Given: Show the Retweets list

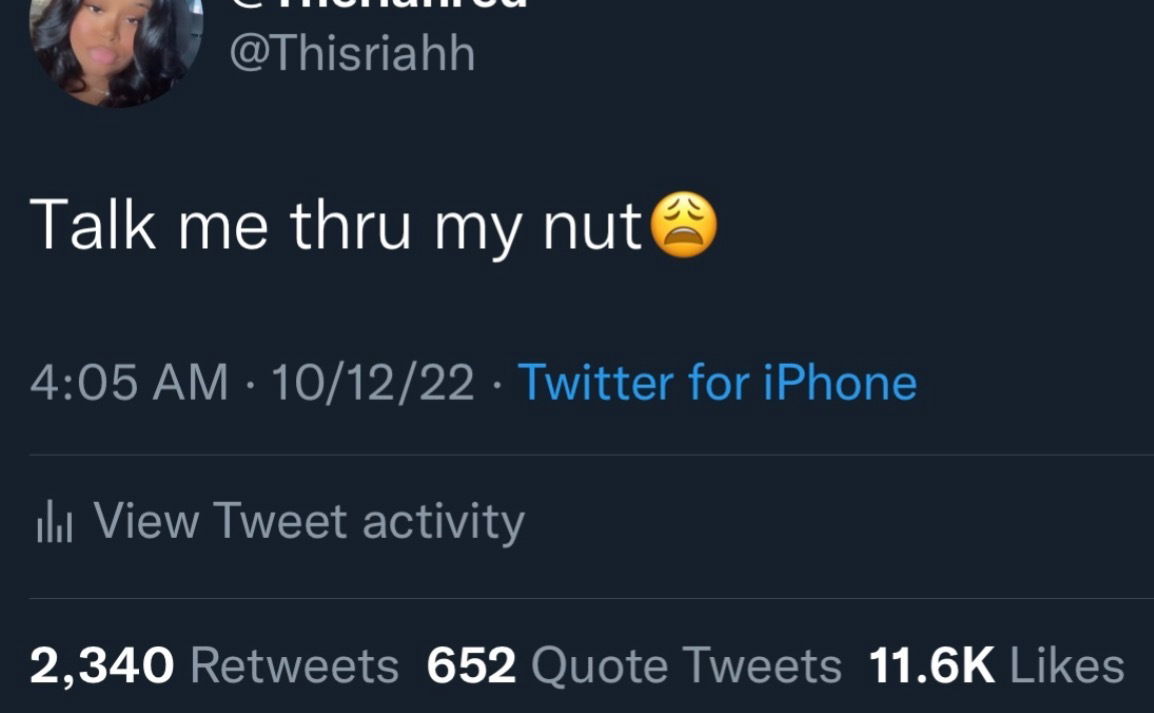Looking at the screenshot, I should click(294, 666).
